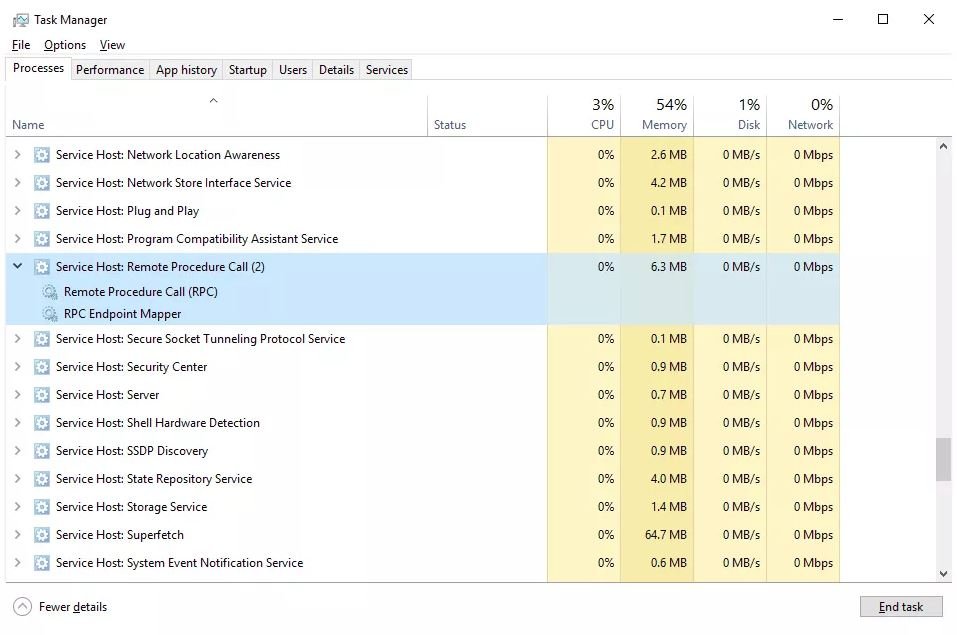Expand Service Host: Network Location Awareness

[x=17, y=155]
